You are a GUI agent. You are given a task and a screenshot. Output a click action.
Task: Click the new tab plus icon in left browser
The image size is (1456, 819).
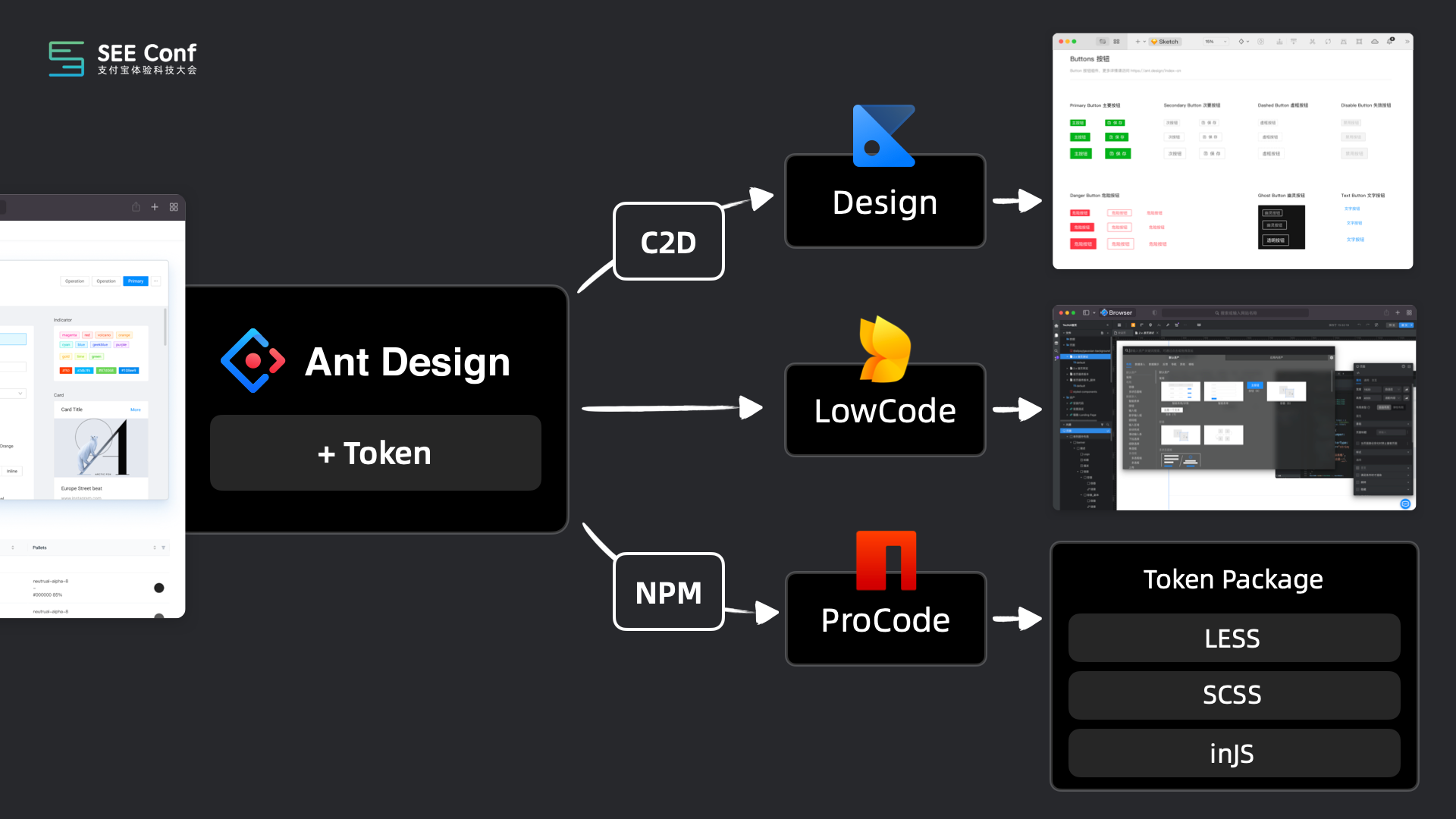point(155,207)
